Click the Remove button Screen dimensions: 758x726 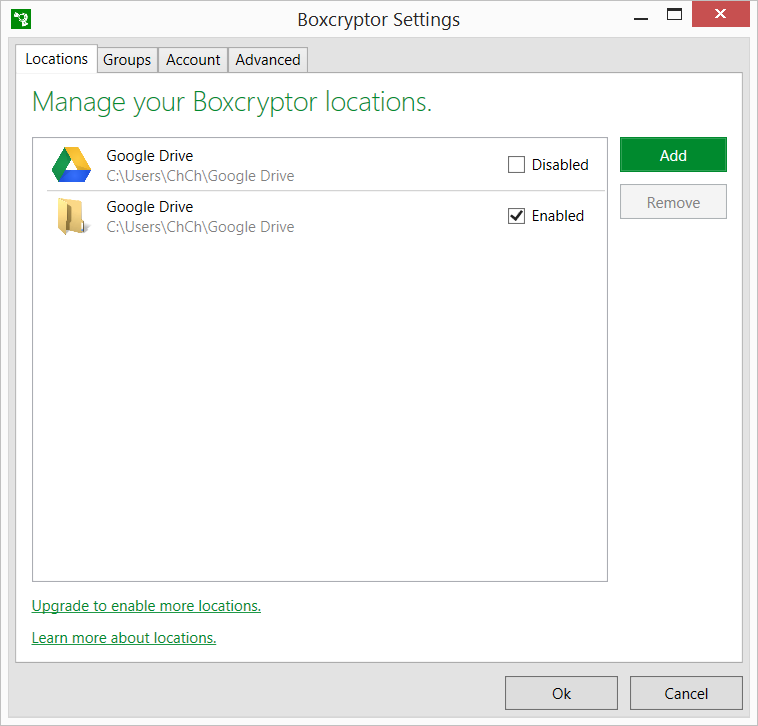[673, 202]
